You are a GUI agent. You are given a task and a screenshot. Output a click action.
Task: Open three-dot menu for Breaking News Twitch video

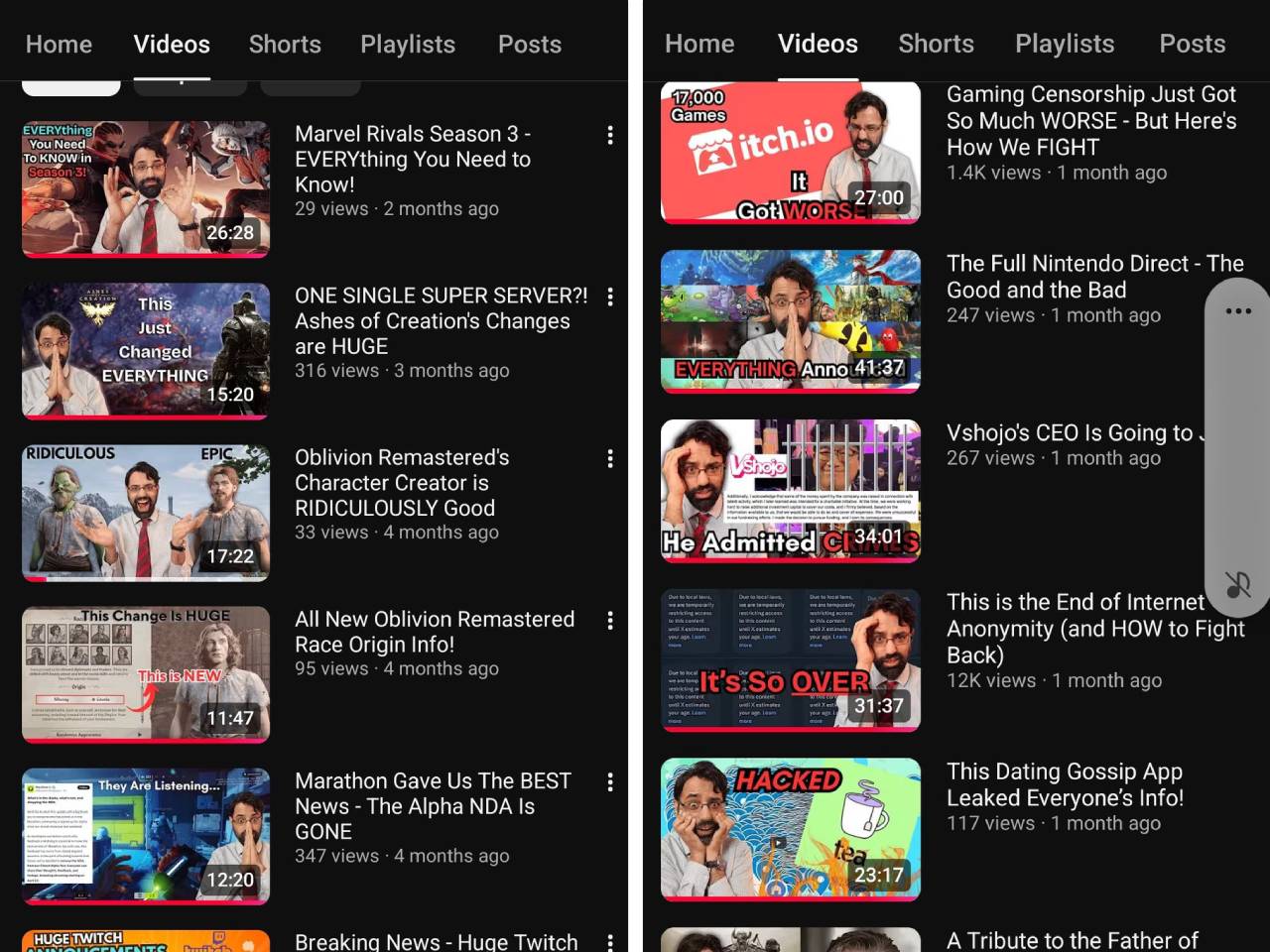[x=609, y=941]
